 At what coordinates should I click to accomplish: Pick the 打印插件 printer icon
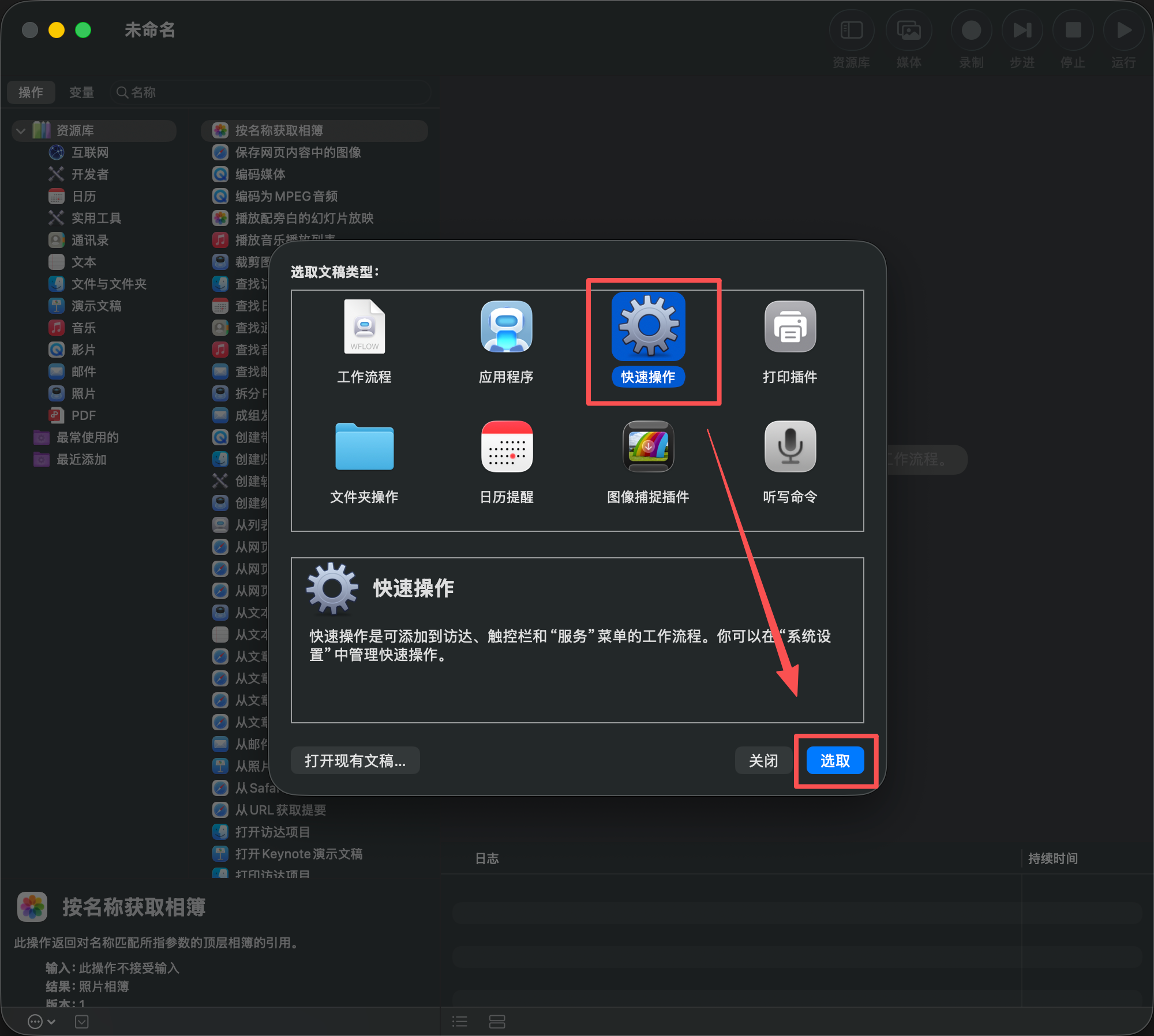coord(790,327)
